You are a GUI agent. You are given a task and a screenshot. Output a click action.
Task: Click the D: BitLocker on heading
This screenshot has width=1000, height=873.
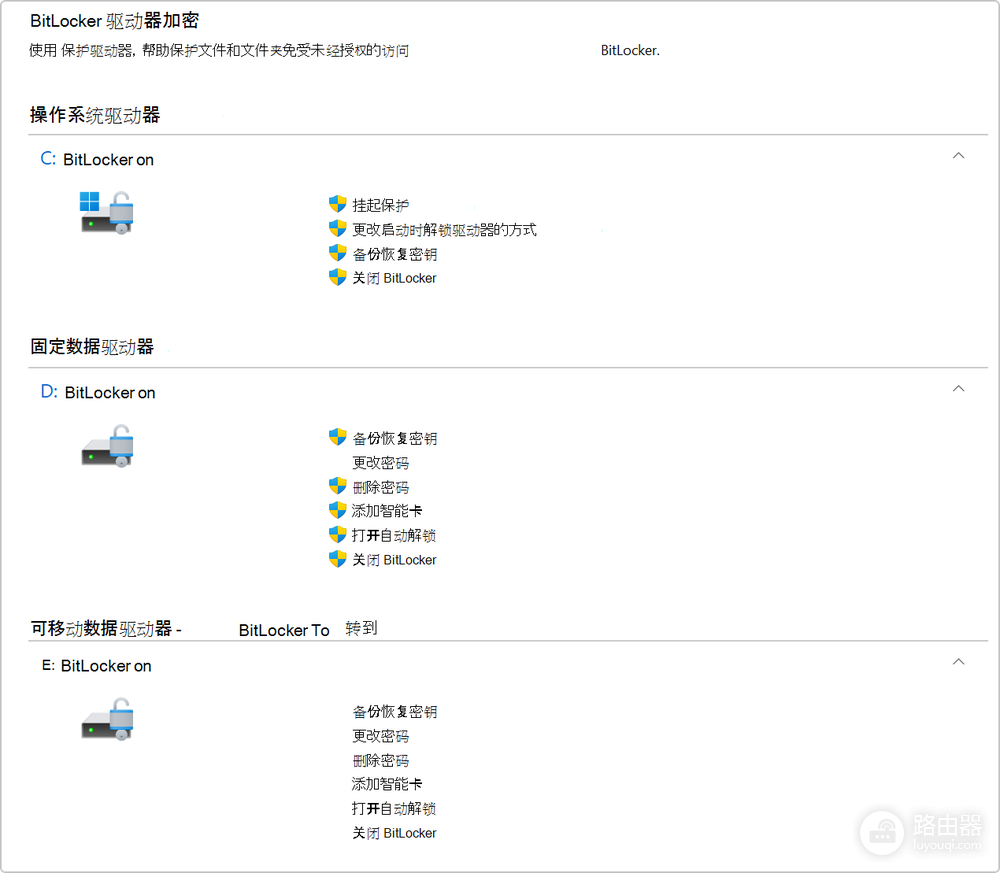click(98, 392)
